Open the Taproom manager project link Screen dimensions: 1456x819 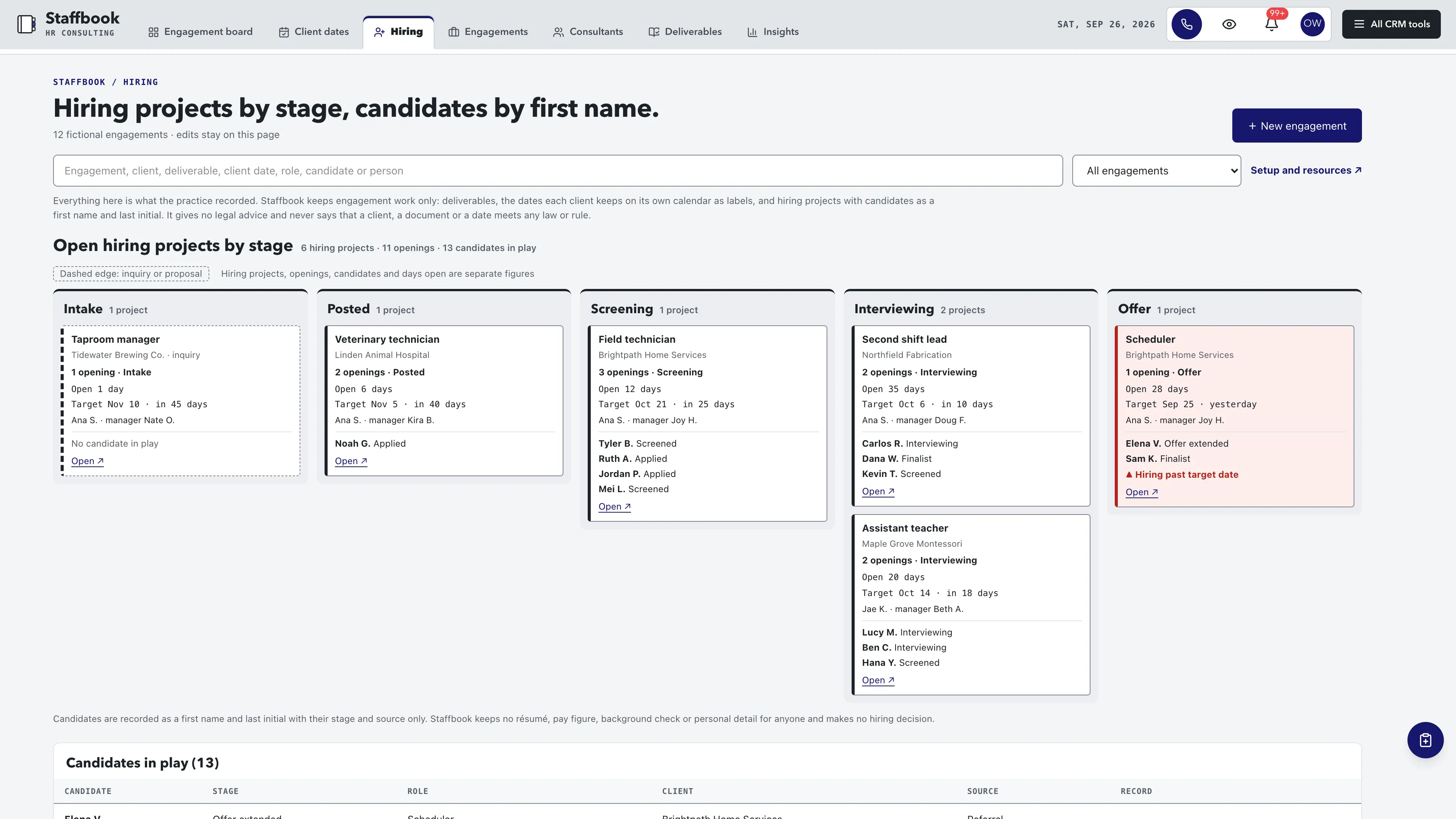87,461
